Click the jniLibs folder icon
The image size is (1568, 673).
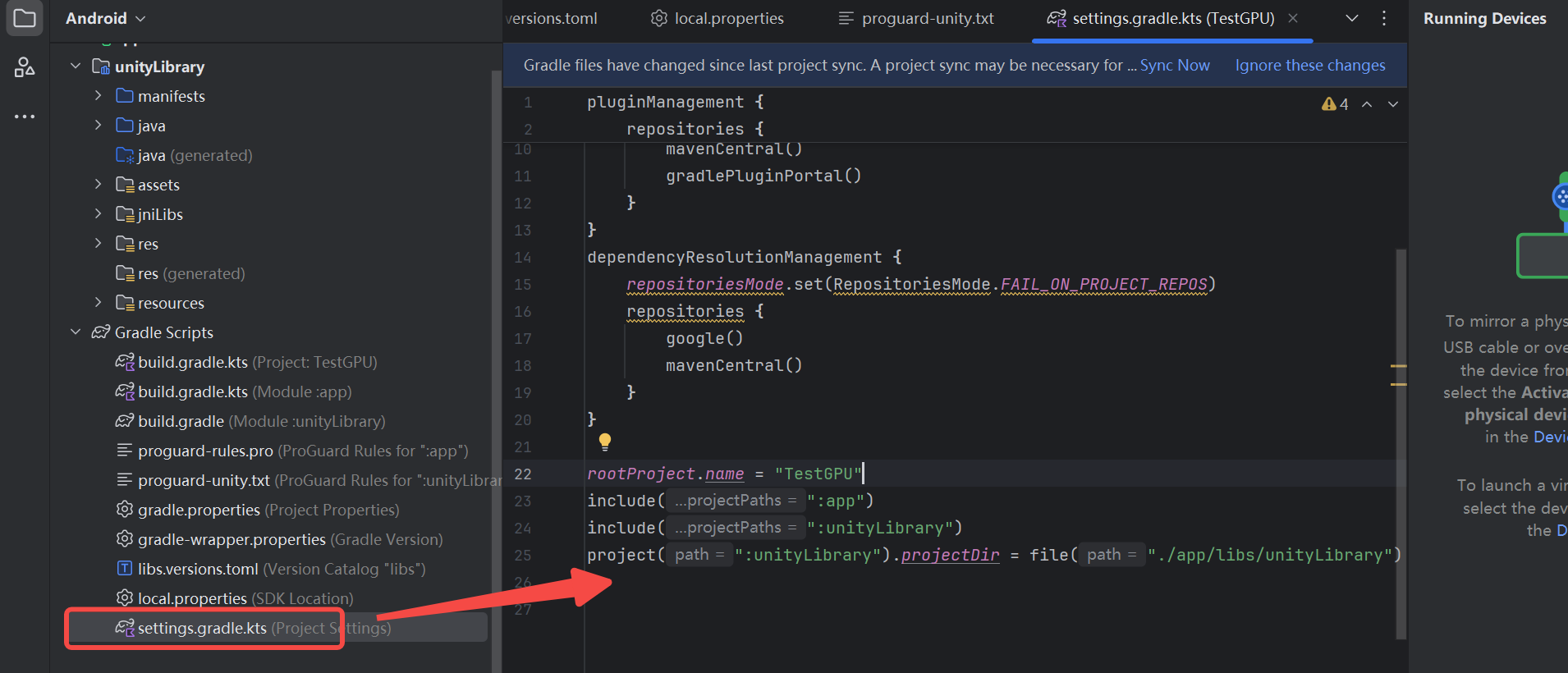(x=125, y=213)
